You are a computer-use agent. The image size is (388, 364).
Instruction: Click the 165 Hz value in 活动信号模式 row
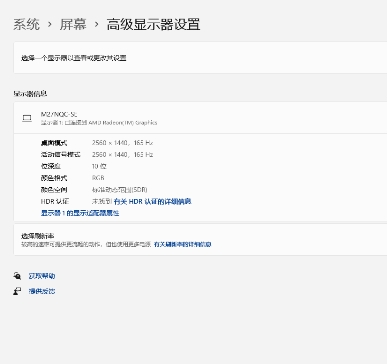[x=143, y=155]
